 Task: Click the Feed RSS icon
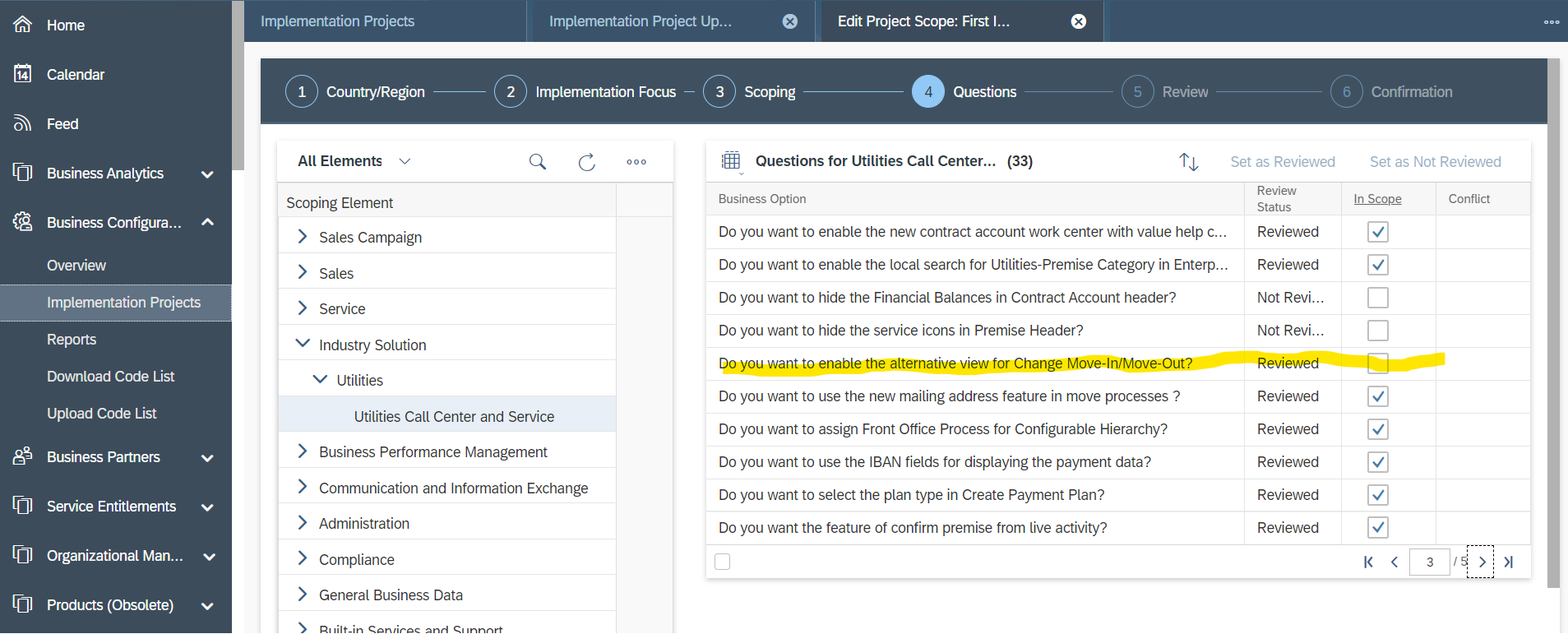click(x=23, y=123)
